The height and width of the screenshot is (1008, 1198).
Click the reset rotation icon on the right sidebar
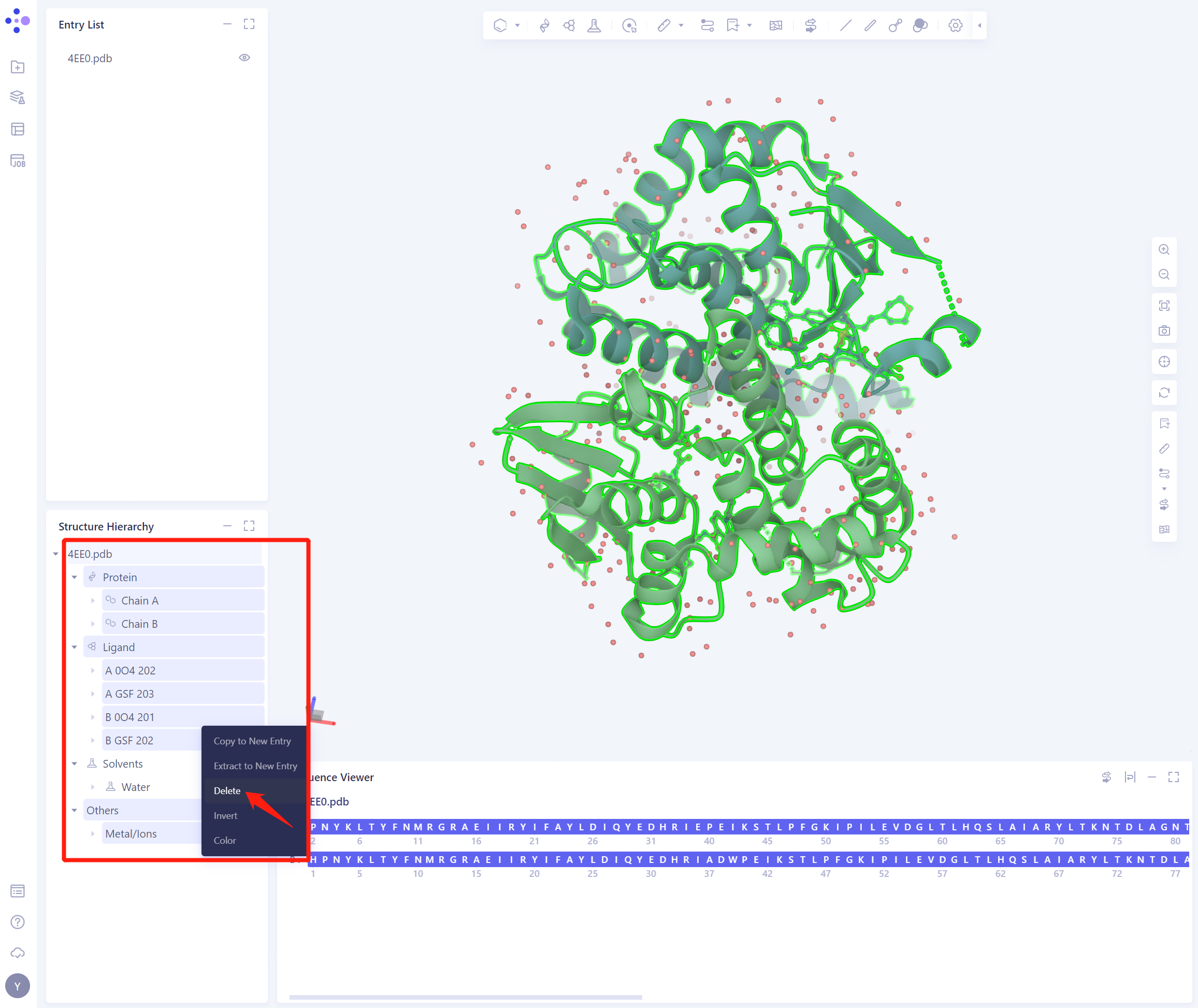click(x=1164, y=393)
